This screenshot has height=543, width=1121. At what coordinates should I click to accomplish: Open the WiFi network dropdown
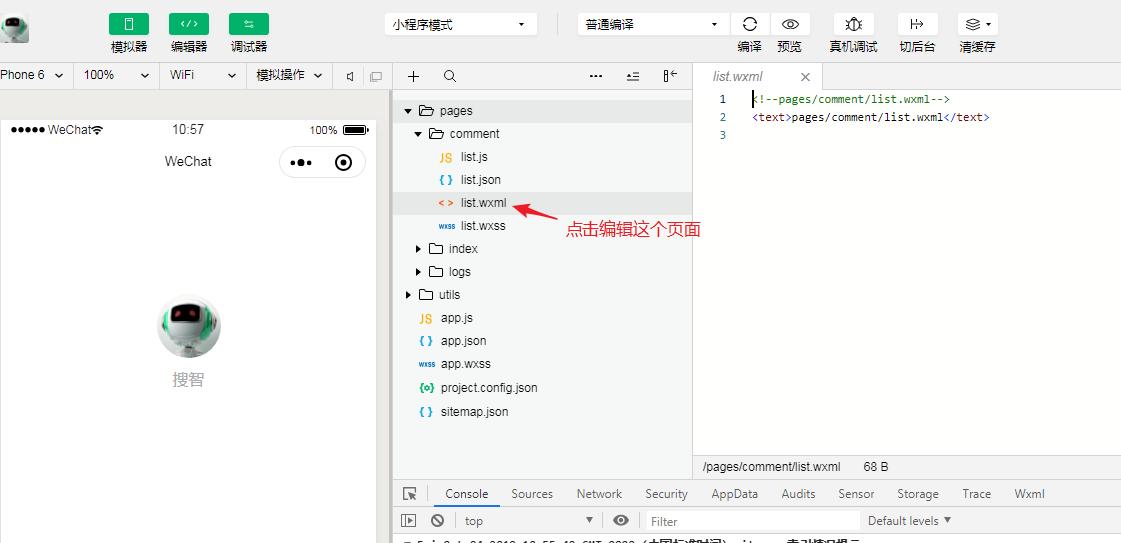coord(202,75)
